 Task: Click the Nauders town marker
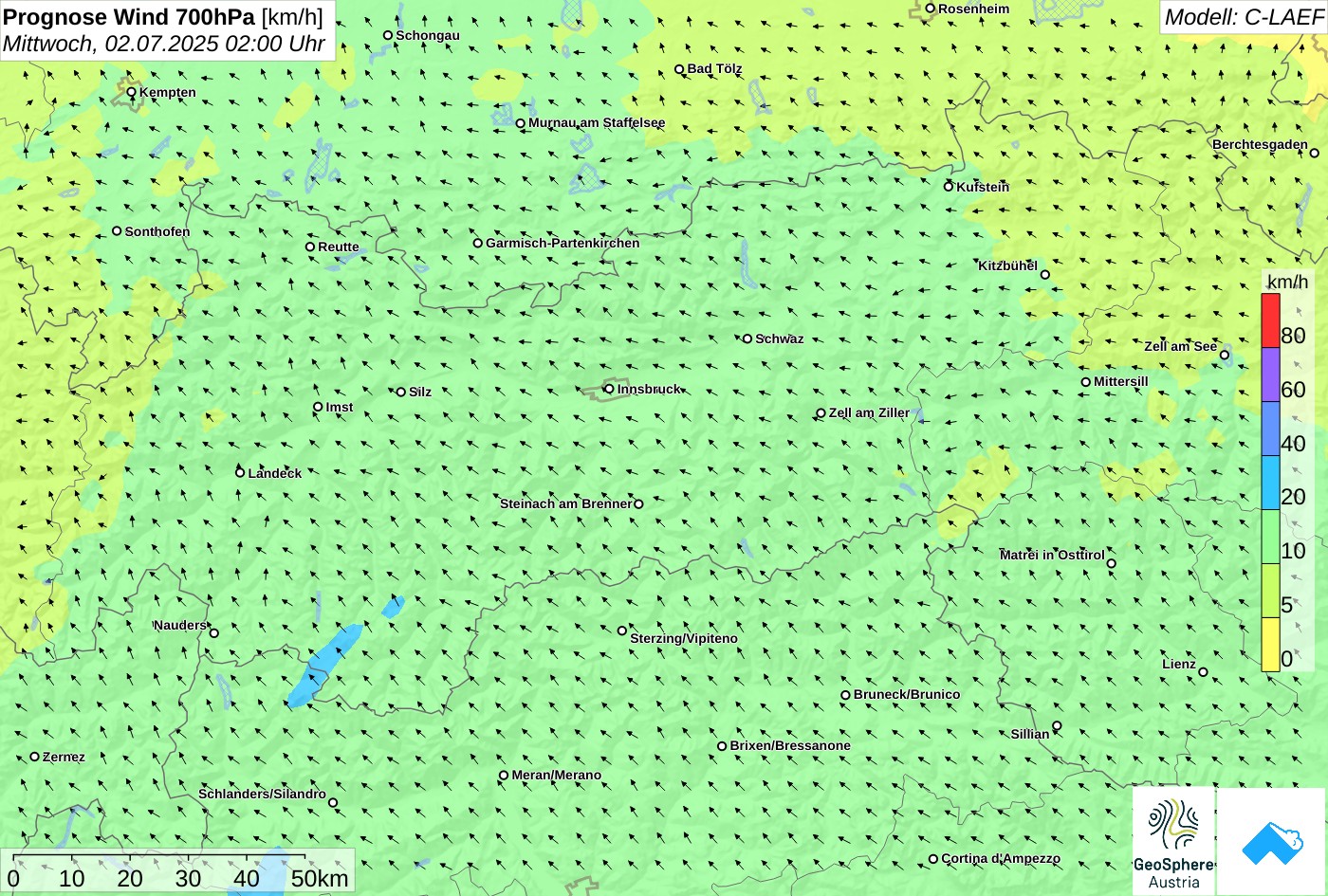point(214,633)
